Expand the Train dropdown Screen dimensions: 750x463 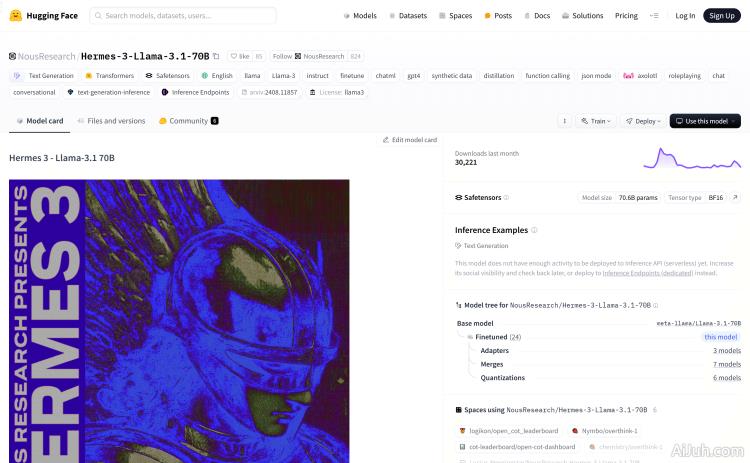[597, 121]
